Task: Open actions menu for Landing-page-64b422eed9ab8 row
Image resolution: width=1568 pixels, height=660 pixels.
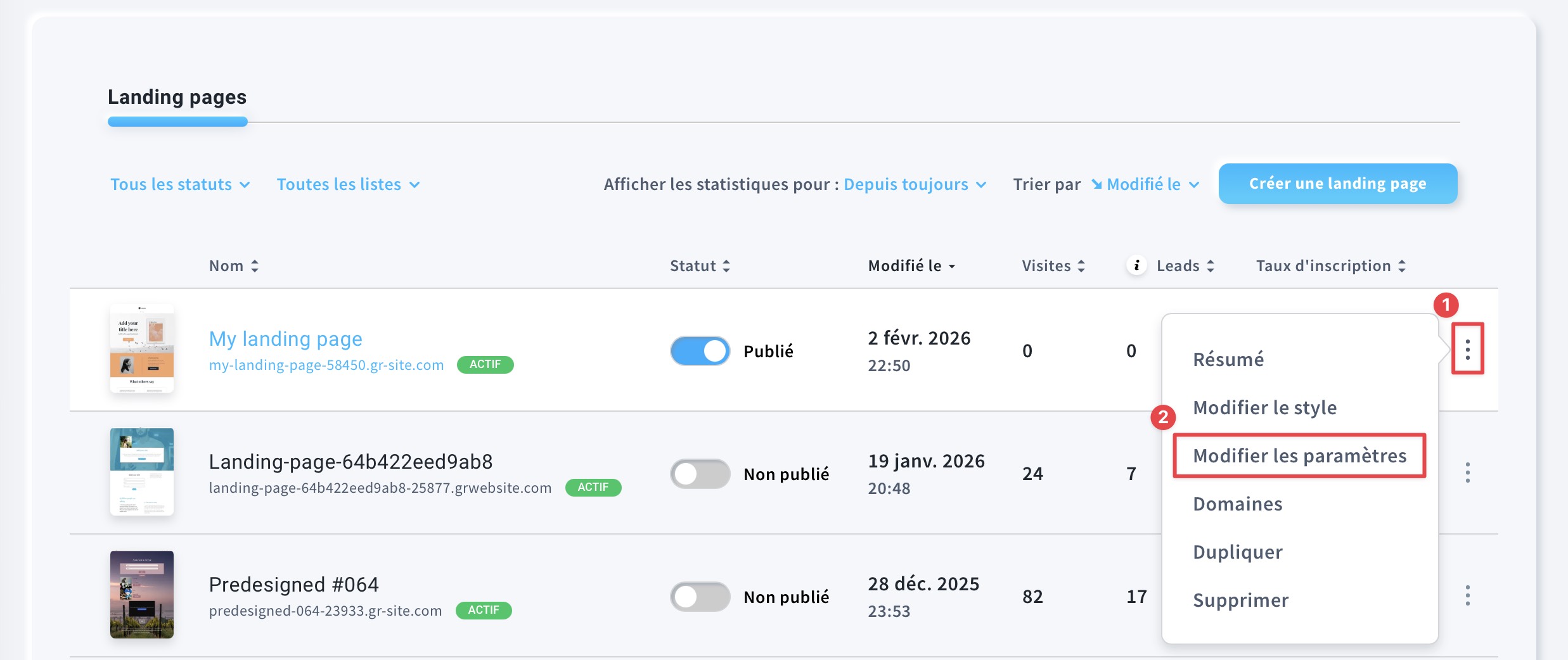Action: (x=1467, y=473)
